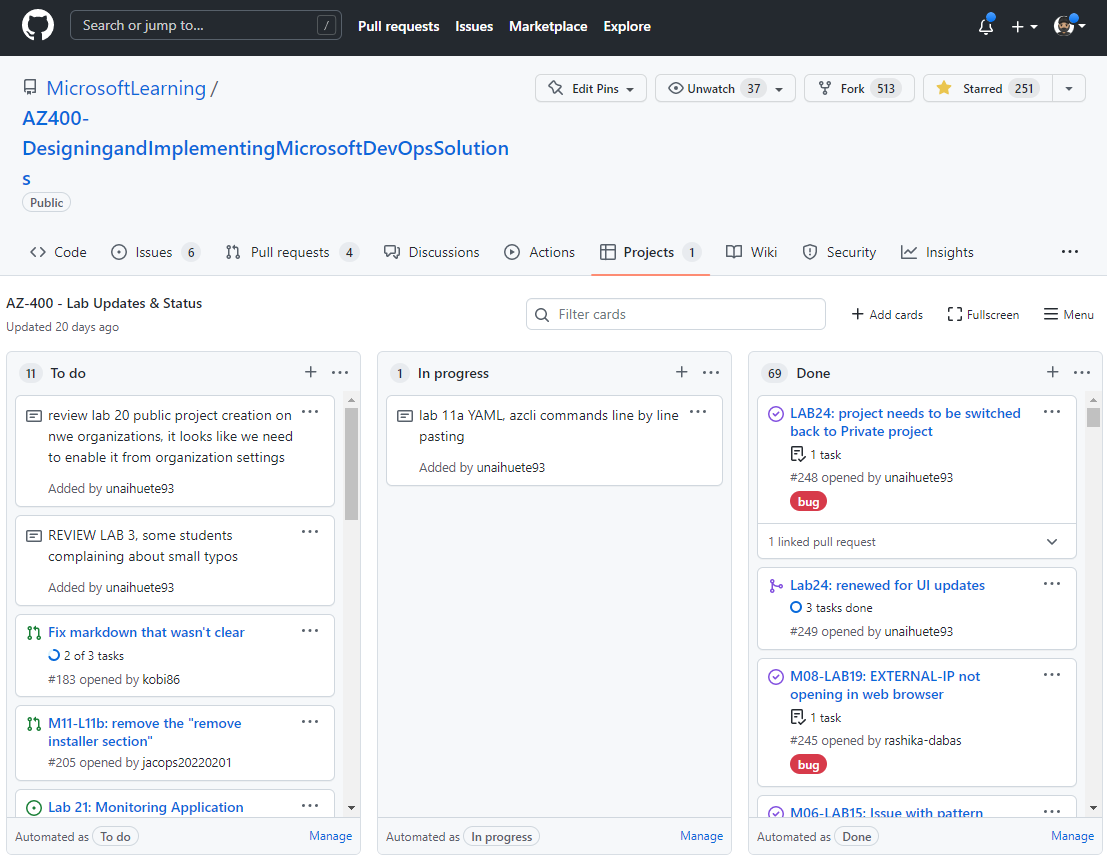Open options for M08-LAB19 card
This screenshot has width=1107, height=859.
(x=1052, y=675)
